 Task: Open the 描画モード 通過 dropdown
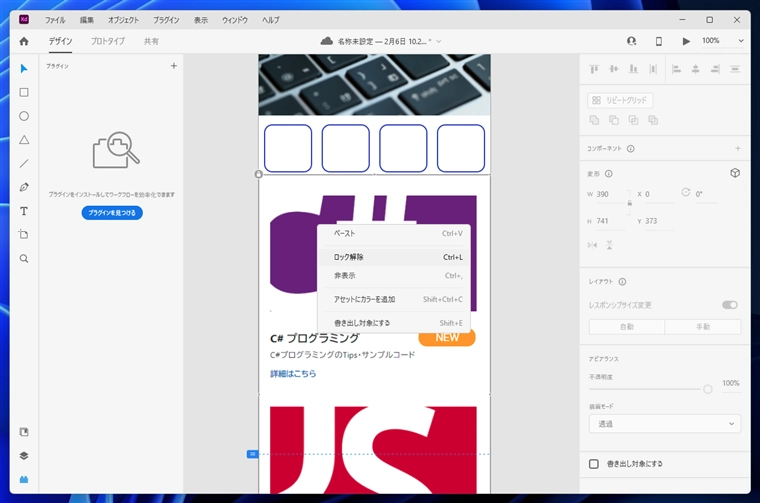(x=664, y=424)
